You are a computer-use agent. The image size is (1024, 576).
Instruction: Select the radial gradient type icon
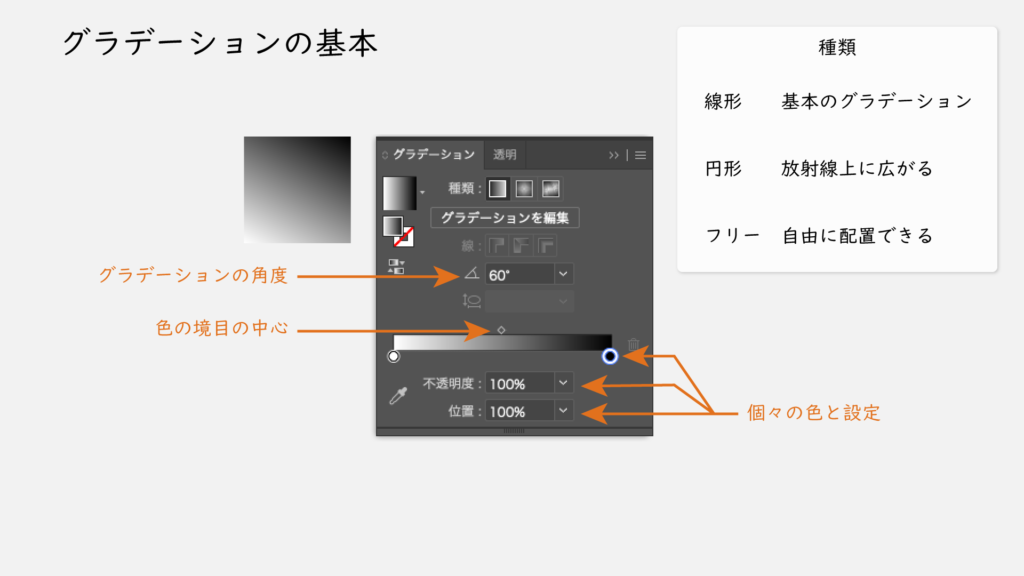click(x=524, y=188)
